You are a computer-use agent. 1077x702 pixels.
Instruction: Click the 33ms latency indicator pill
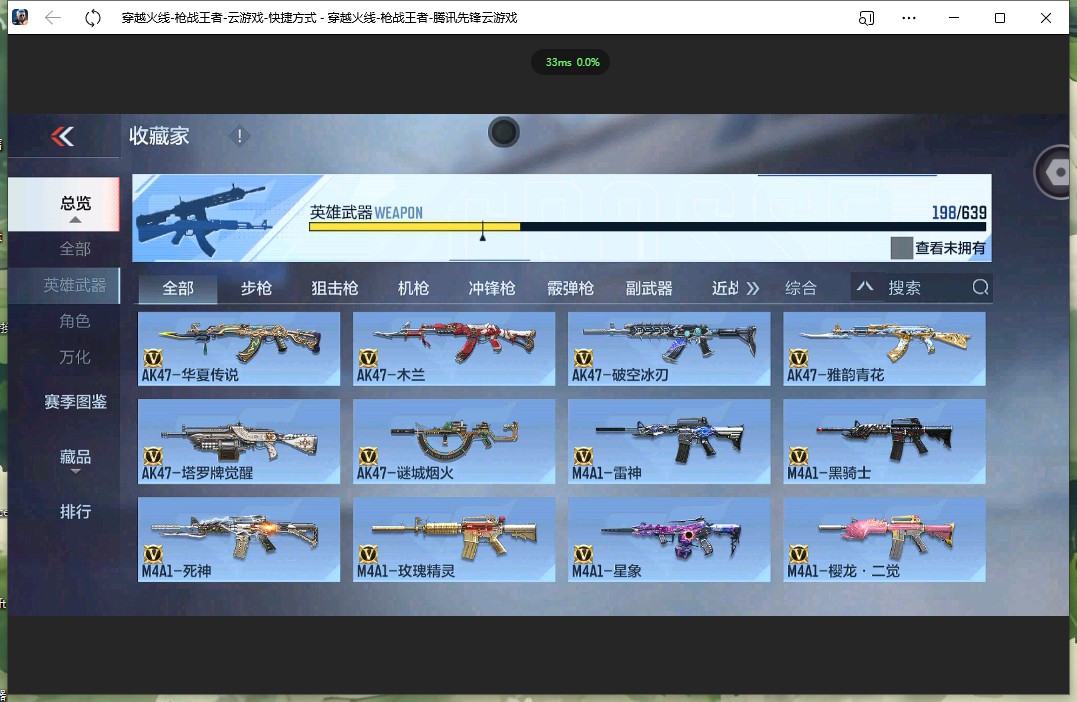[571, 62]
